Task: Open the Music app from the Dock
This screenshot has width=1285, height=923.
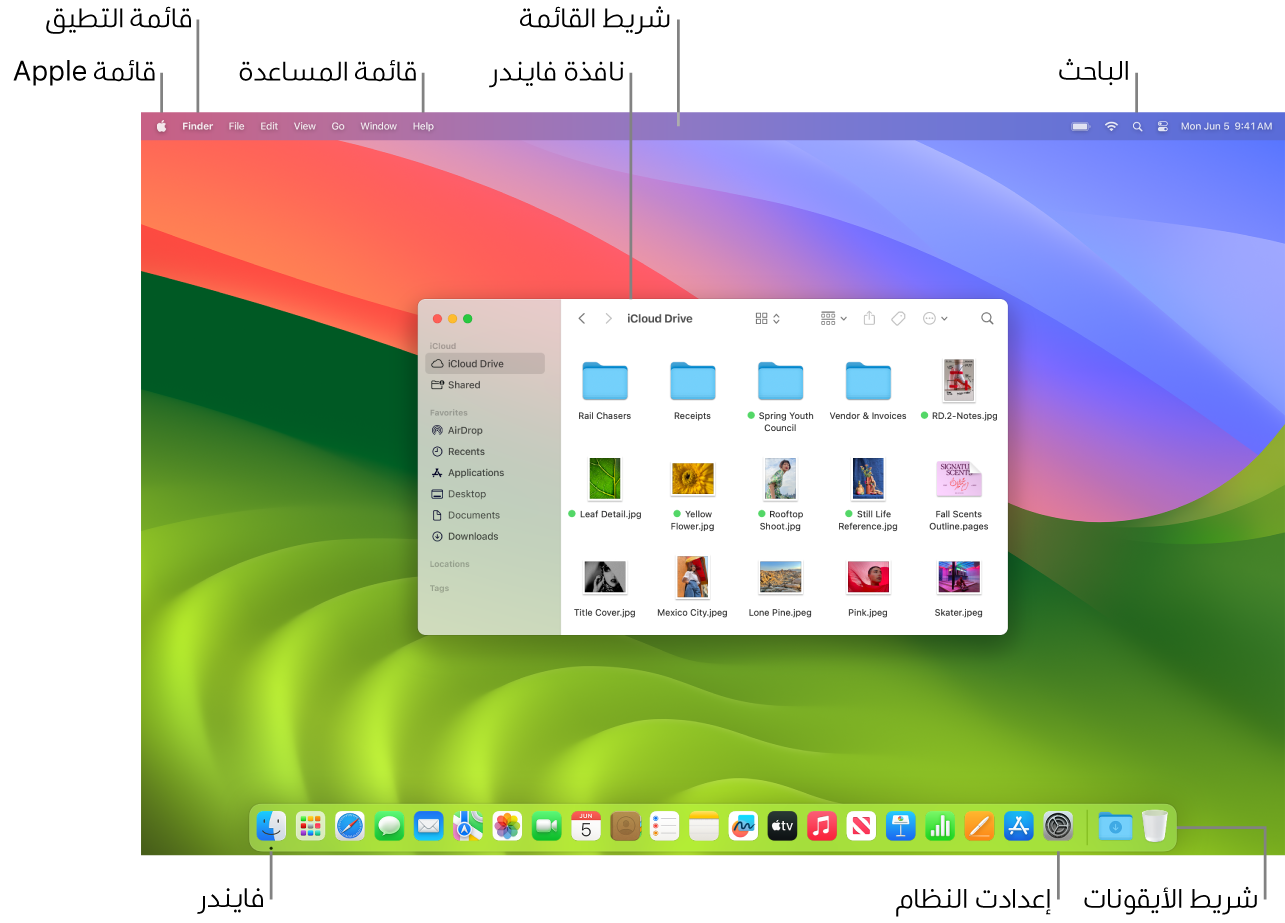Action: [x=821, y=826]
